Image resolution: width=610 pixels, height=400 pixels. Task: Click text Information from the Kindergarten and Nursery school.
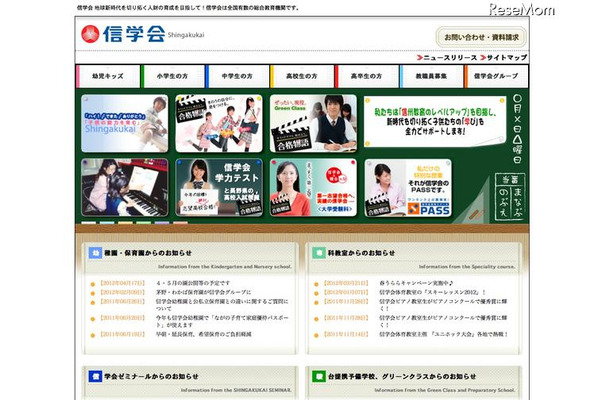point(224,267)
